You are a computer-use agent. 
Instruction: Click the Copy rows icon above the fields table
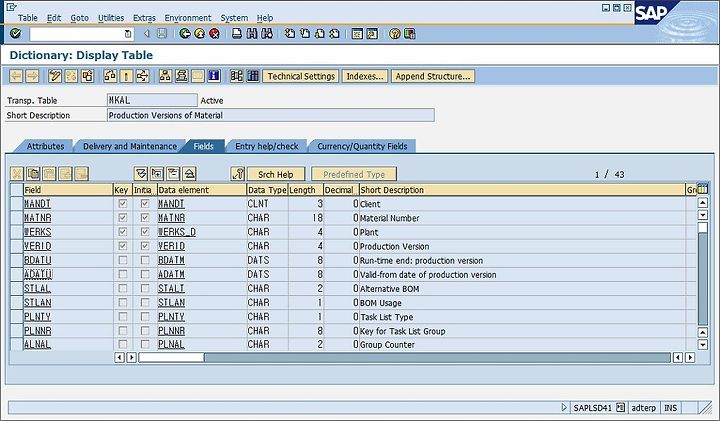coord(33,174)
